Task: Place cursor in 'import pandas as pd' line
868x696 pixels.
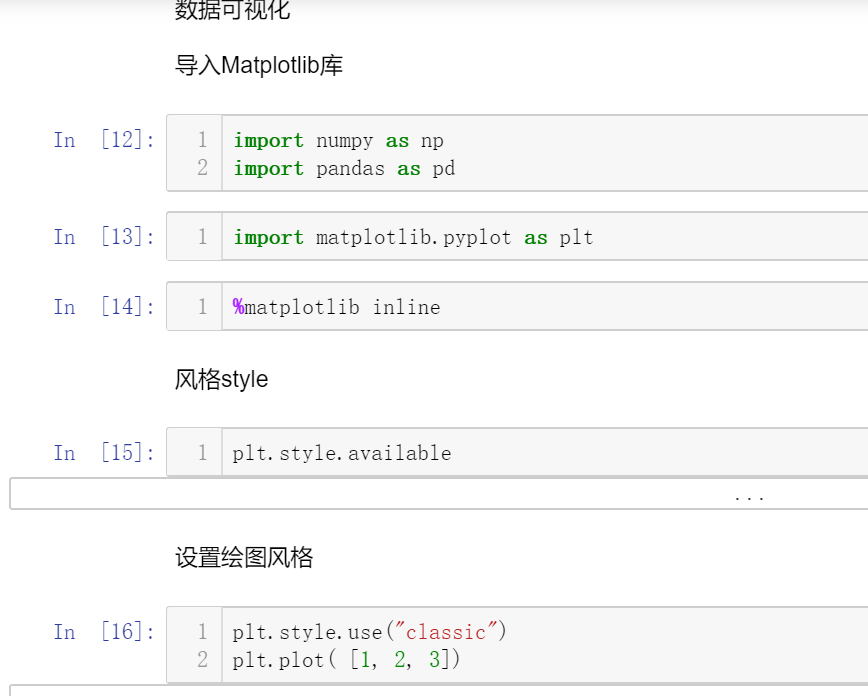Action: point(344,169)
